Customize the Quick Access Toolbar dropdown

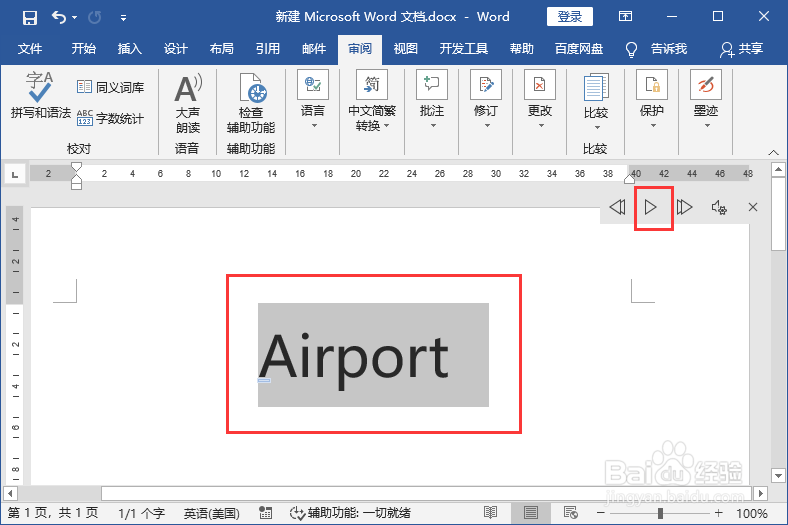click(123, 18)
